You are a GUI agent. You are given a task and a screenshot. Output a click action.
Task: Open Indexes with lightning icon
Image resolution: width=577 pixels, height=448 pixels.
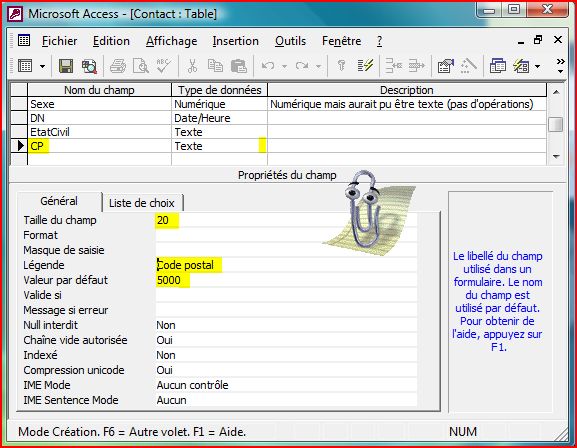click(365, 66)
